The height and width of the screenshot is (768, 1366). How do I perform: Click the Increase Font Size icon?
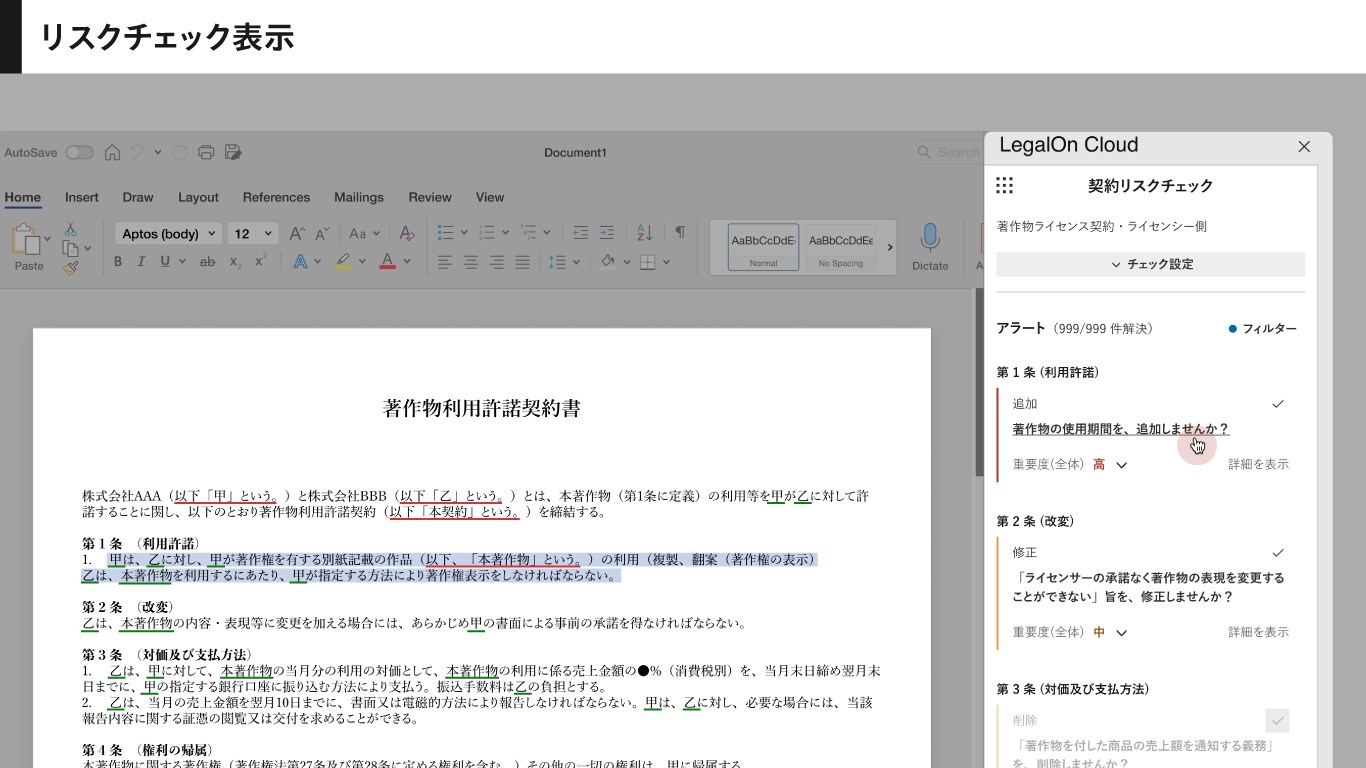coord(297,233)
